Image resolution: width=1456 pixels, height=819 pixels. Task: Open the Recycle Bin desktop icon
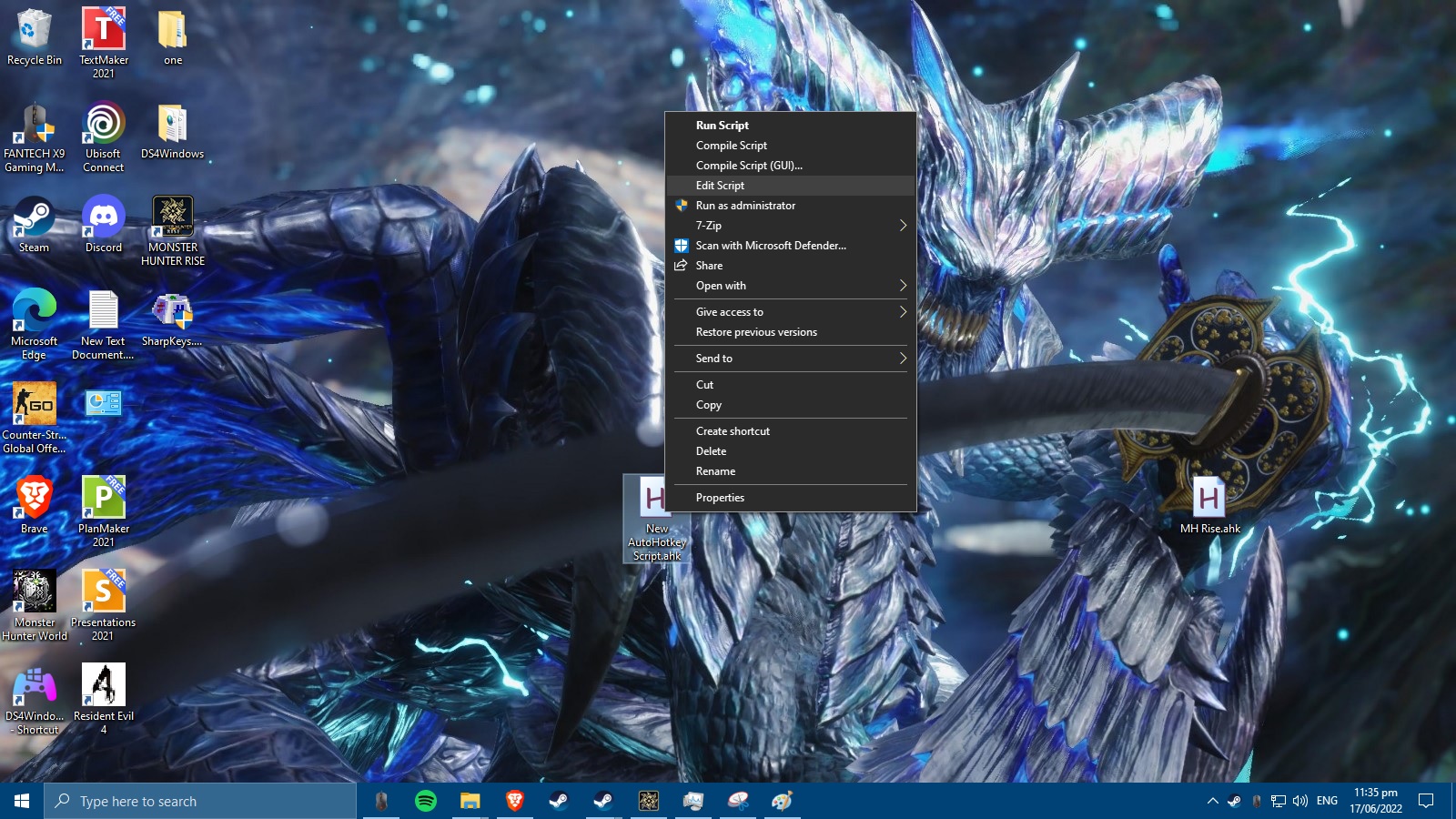pyautogui.click(x=35, y=38)
